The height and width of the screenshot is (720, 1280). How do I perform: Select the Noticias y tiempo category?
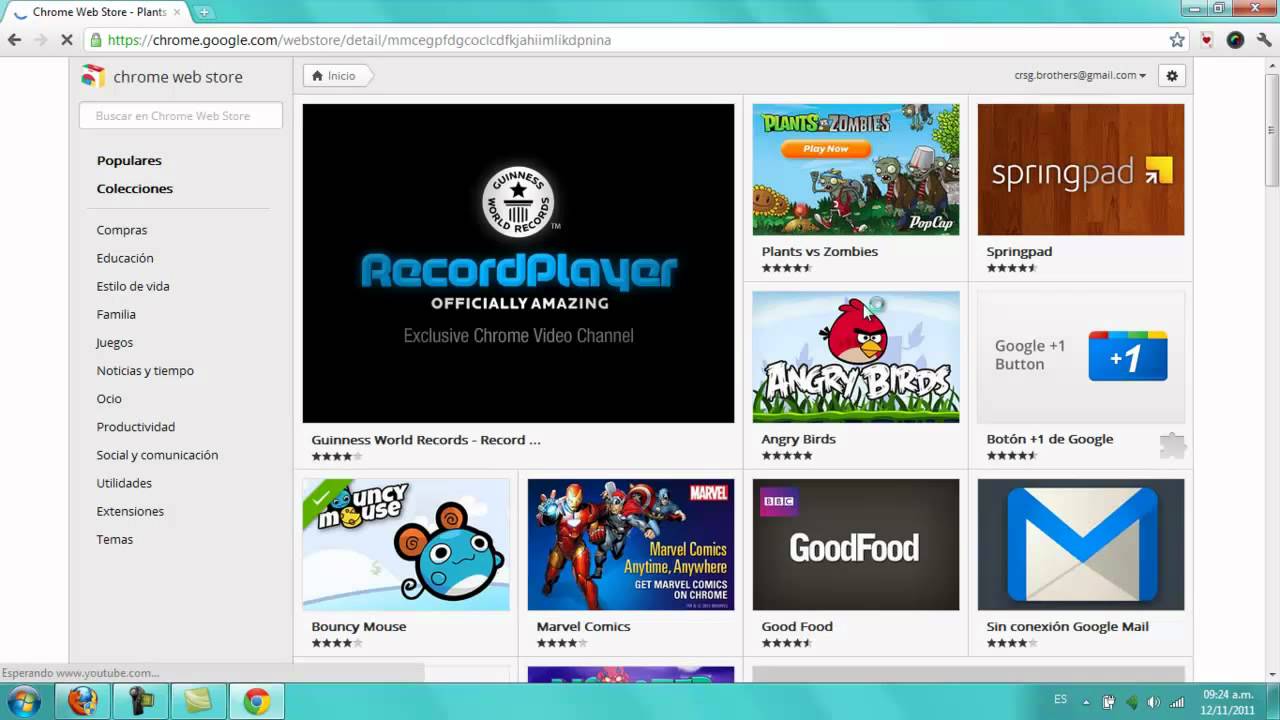click(145, 371)
